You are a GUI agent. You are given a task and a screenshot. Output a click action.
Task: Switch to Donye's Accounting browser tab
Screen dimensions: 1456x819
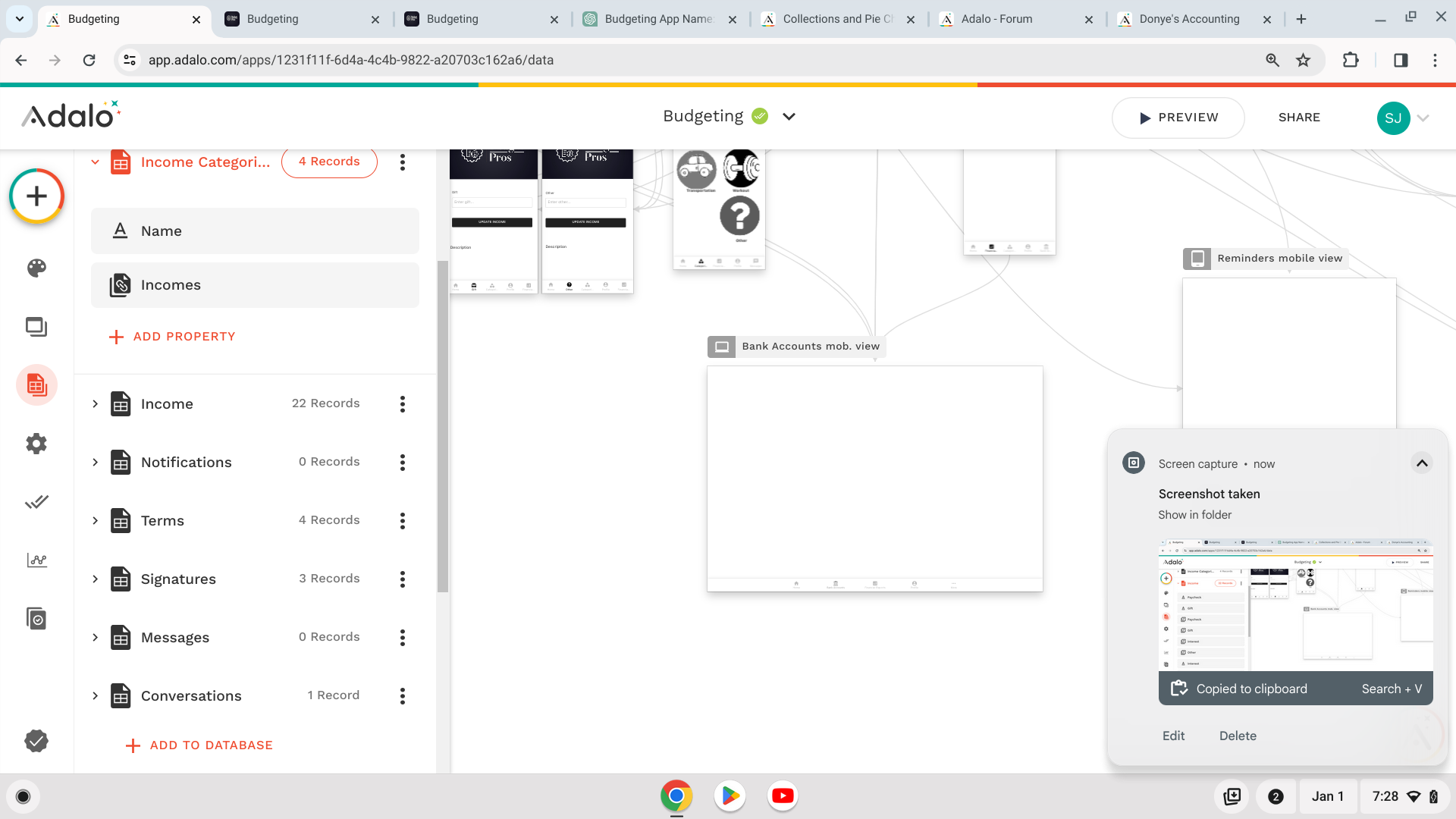pyautogui.click(x=1189, y=19)
